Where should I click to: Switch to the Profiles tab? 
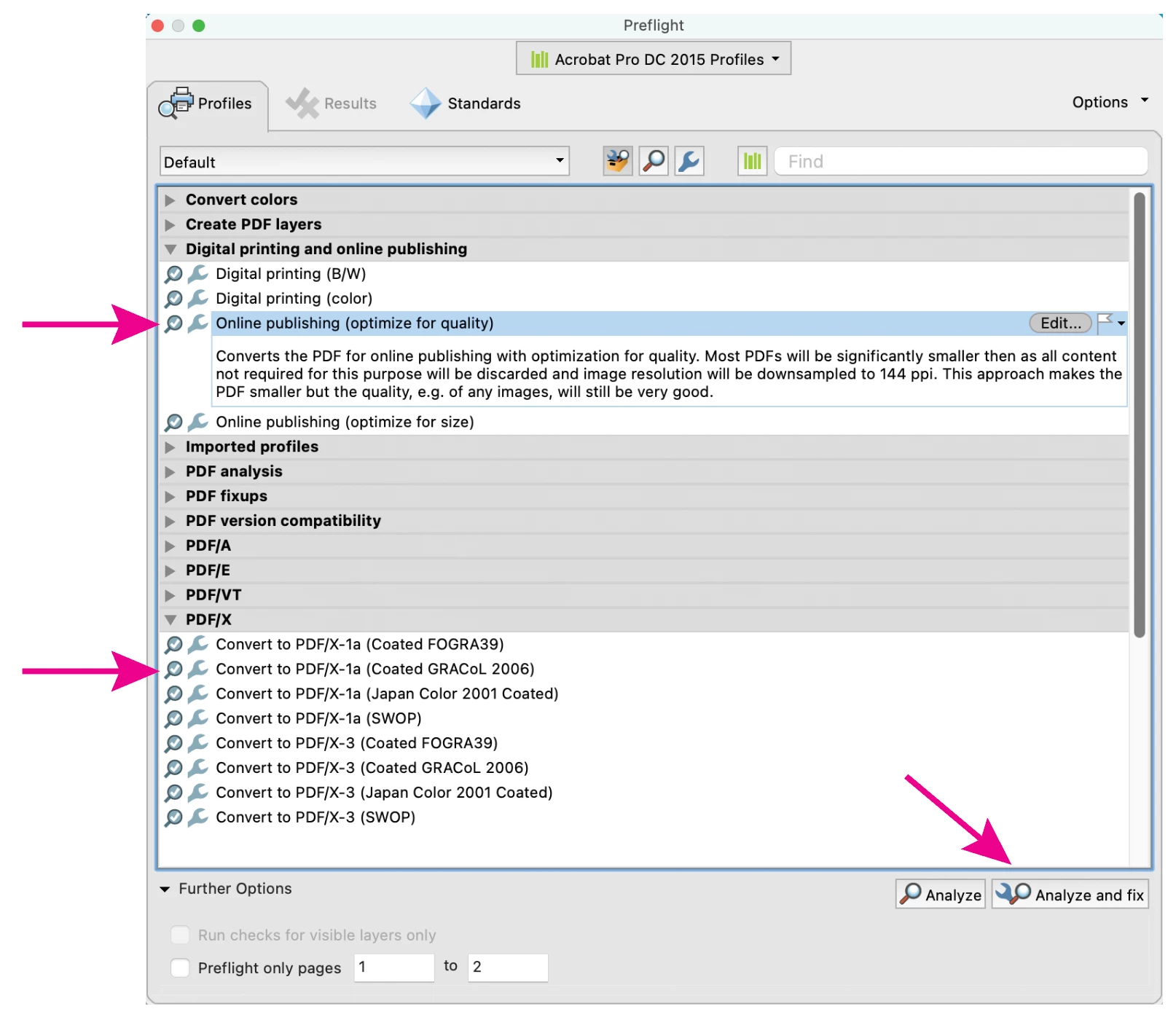click(x=207, y=104)
